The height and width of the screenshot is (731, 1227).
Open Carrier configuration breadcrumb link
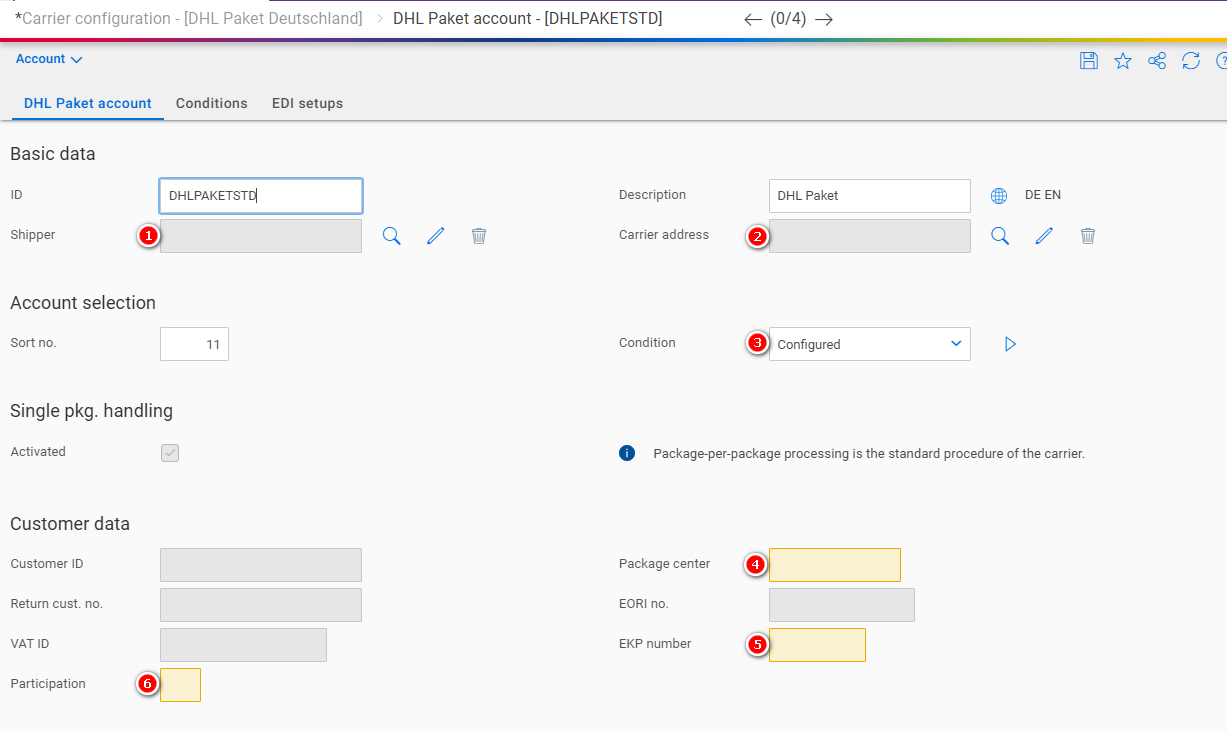[188, 18]
